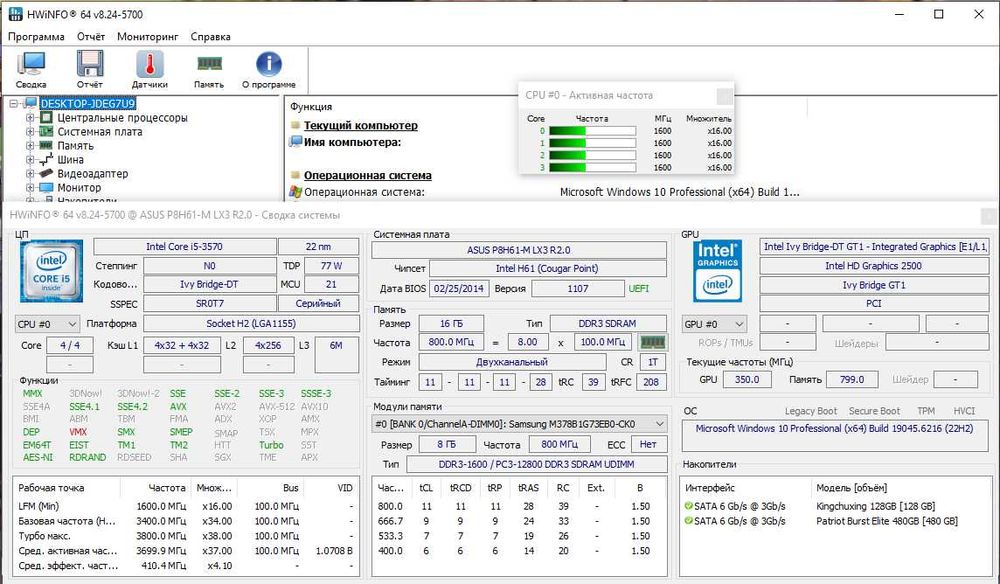The width and height of the screenshot is (1000, 584).
Task: Click the BIOS date 02/25/2014 field
Action: coord(459,289)
